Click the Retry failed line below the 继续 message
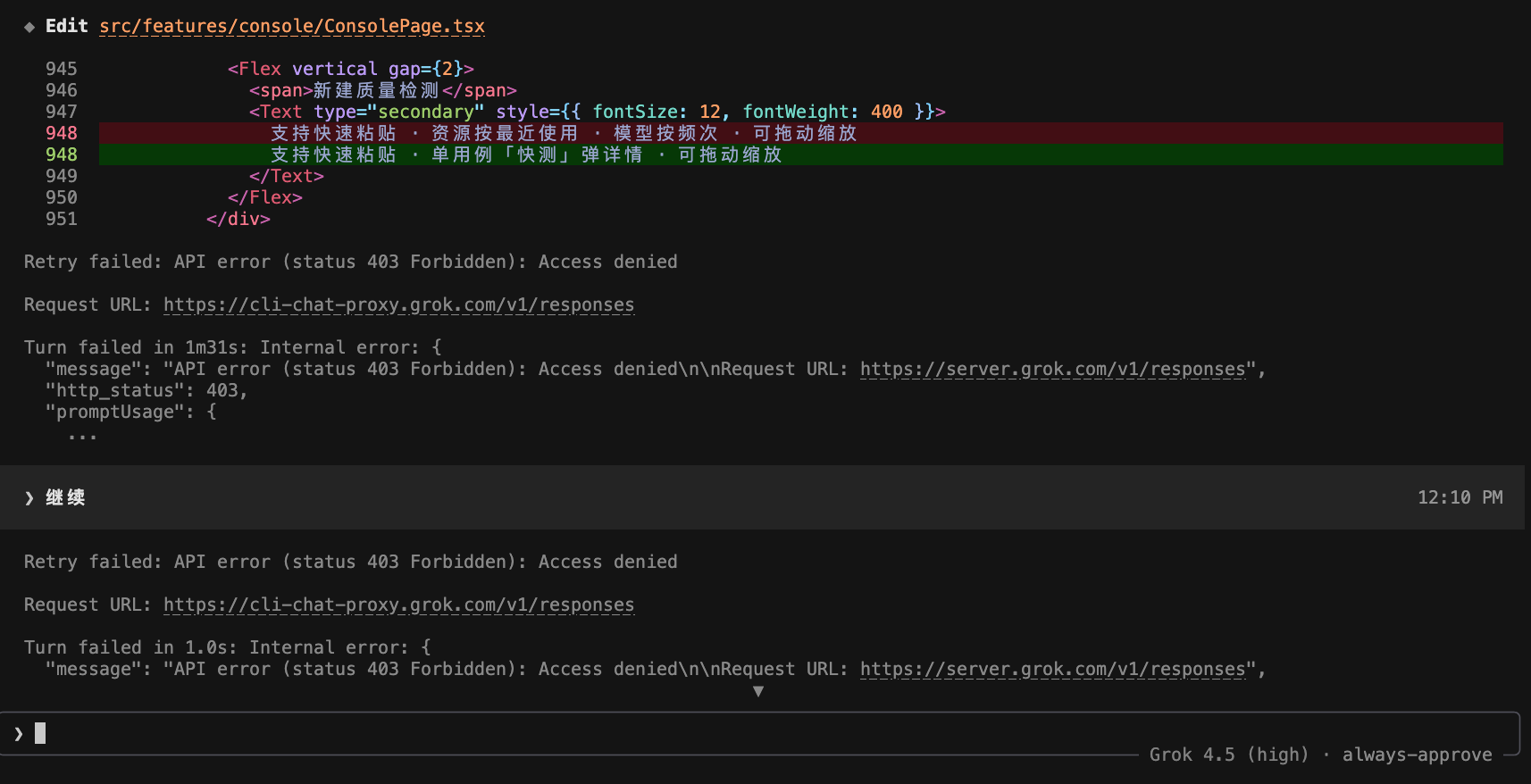 pos(350,562)
